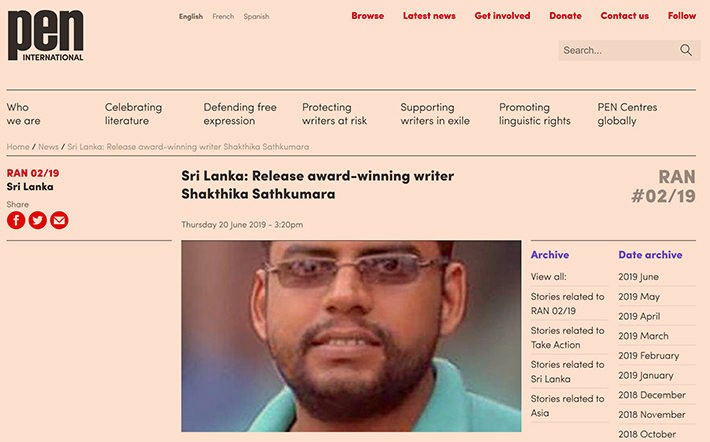Screen dimensions: 710x442
Task: Switch site language to Spanish
Action: click(256, 16)
